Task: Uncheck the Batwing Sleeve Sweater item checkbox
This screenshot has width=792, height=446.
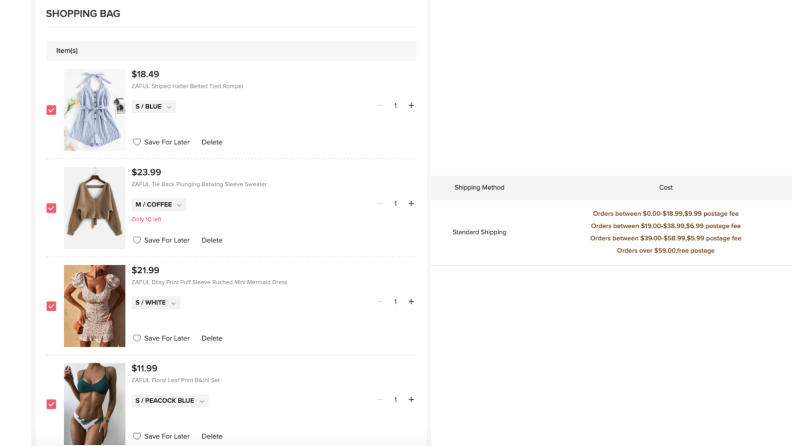Action: tap(52, 208)
